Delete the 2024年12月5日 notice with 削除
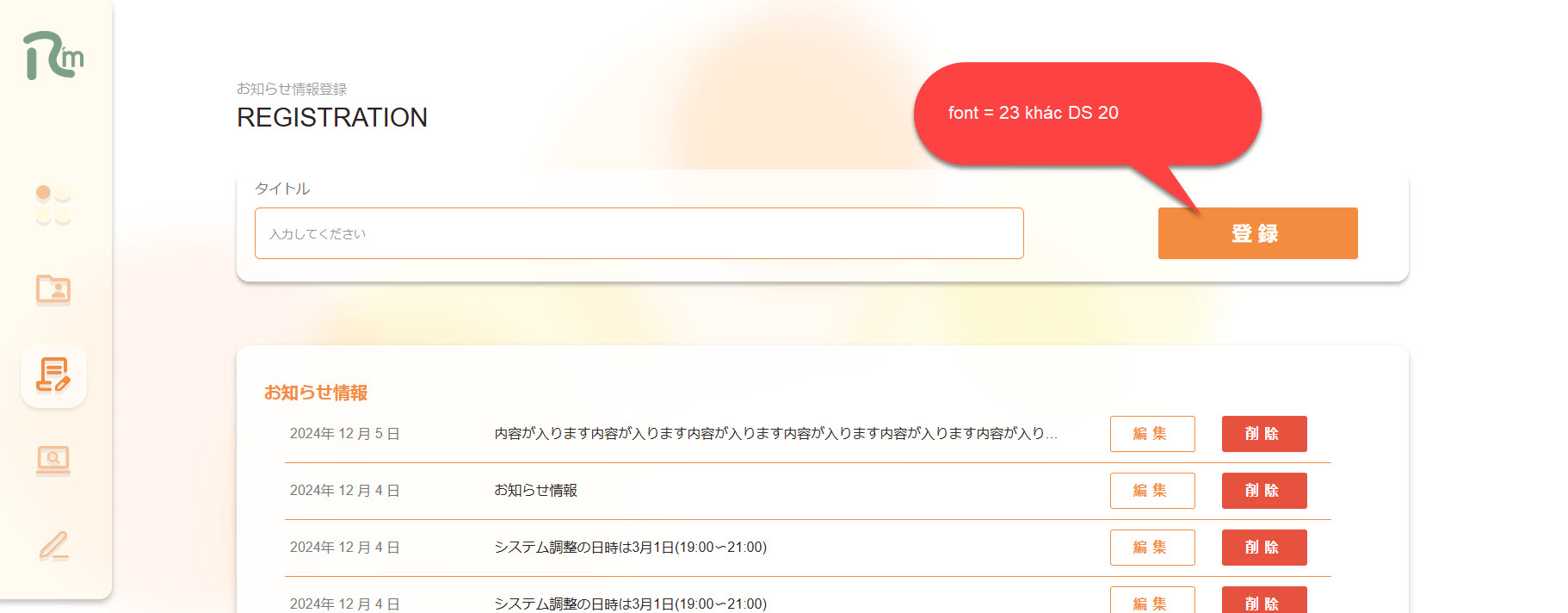Image resolution: width=1568 pixels, height=613 pixels. pyautogui.click(x=1264, y=434)
